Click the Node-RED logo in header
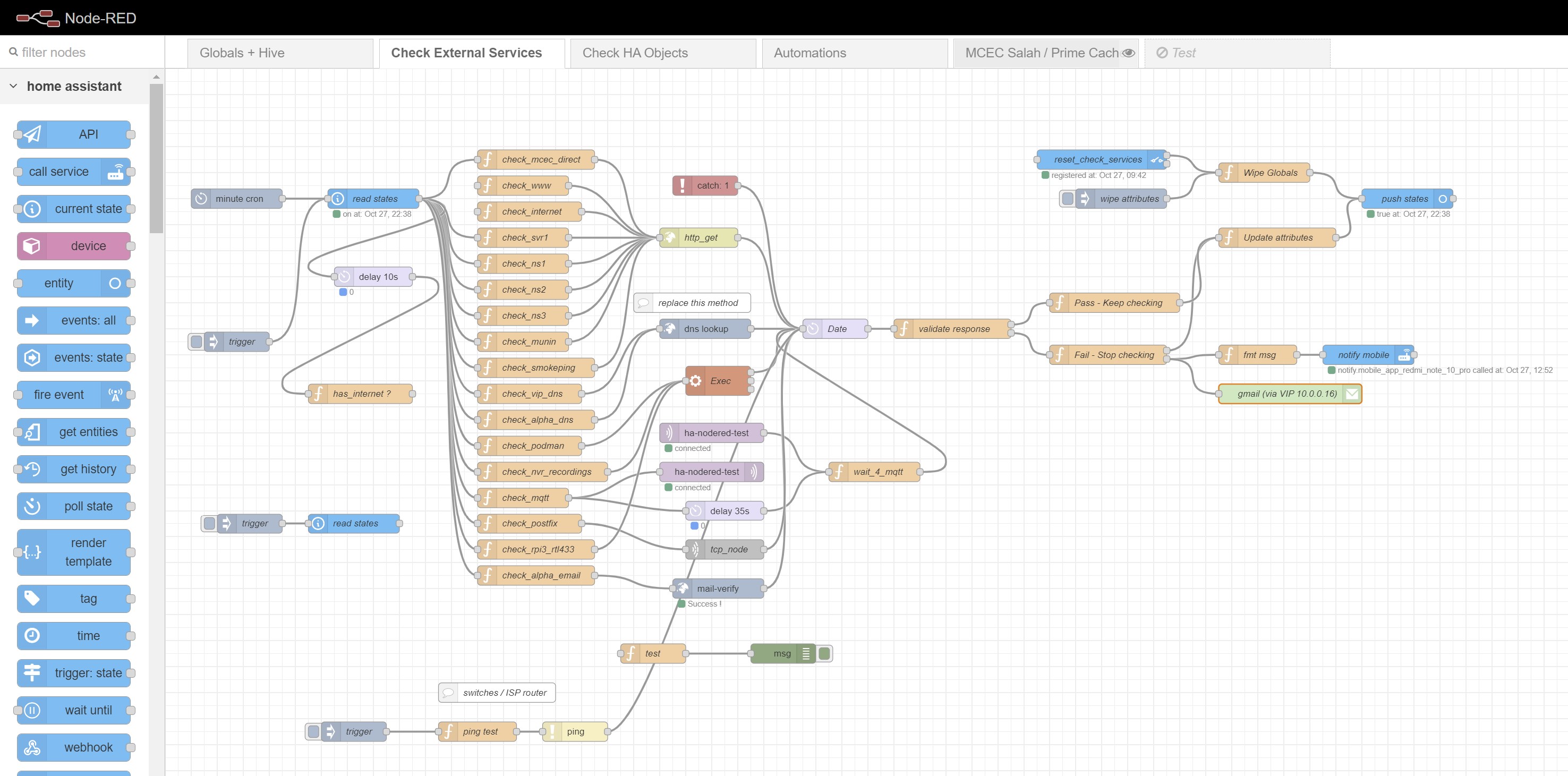The width and height of the screenshot is (1568, 776). tap(38, 18)
